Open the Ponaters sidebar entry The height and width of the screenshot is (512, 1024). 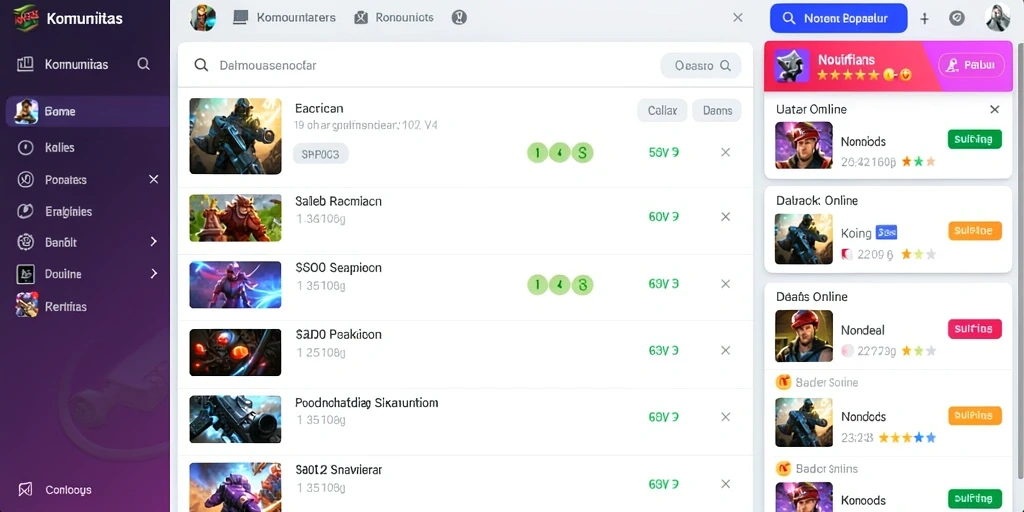pyautogui.click(x=65, y=180)
